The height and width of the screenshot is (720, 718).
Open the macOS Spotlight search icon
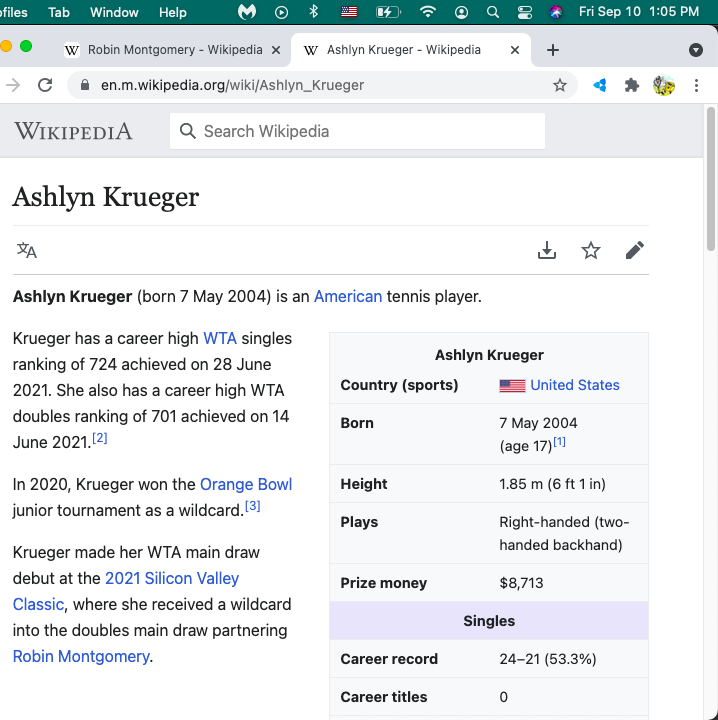(x=492, y=12)
